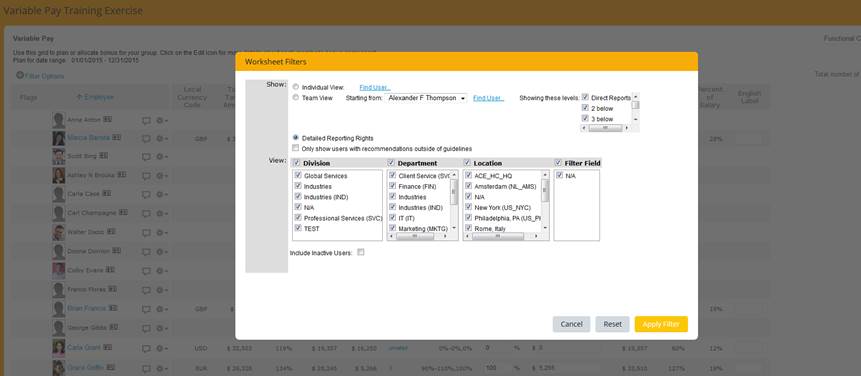Click Find User link next to Individual View
The height and width of the screenshot is (376, 861).
(x=375, y=87)
